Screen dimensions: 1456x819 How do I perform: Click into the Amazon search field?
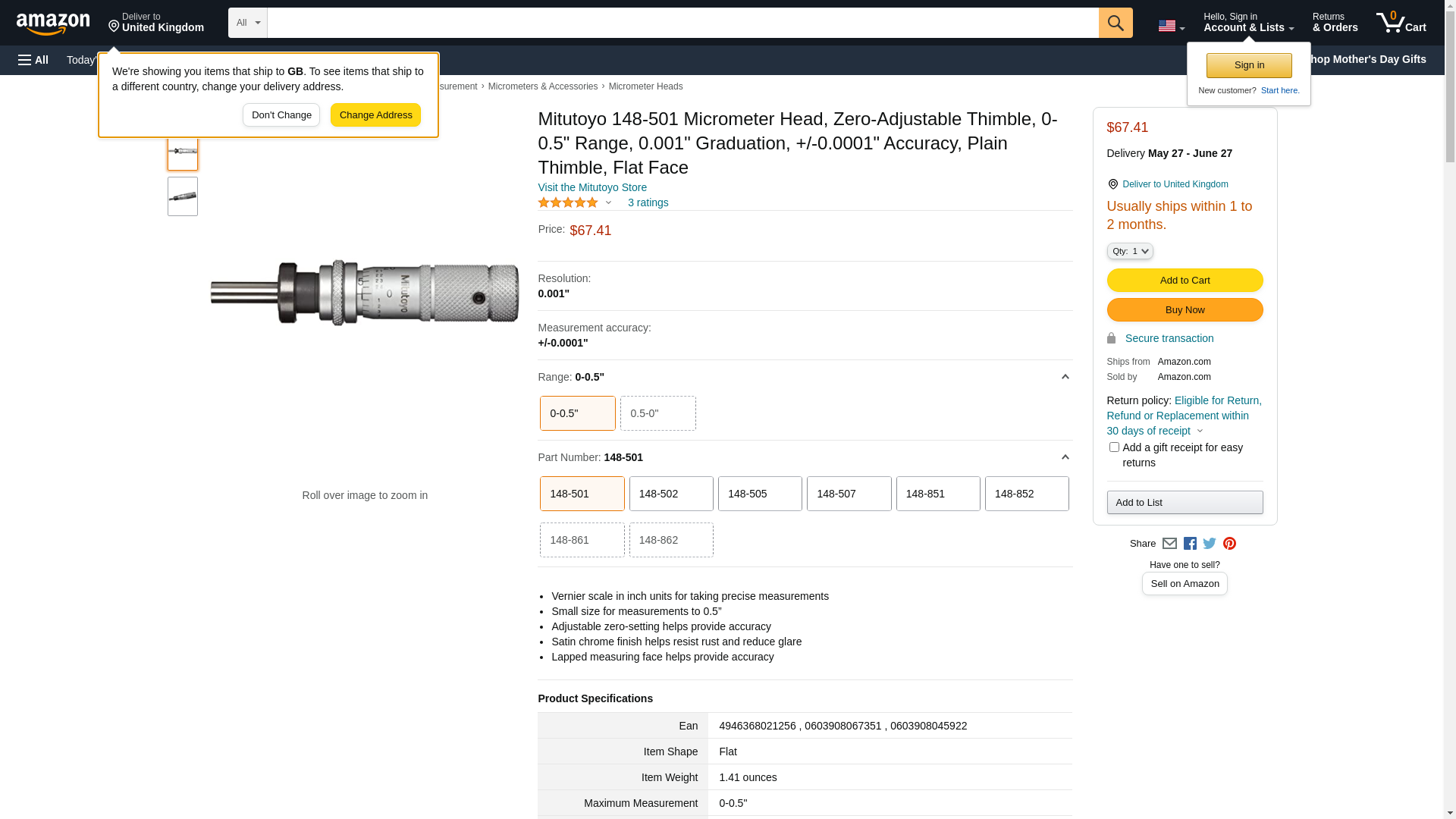682,23
